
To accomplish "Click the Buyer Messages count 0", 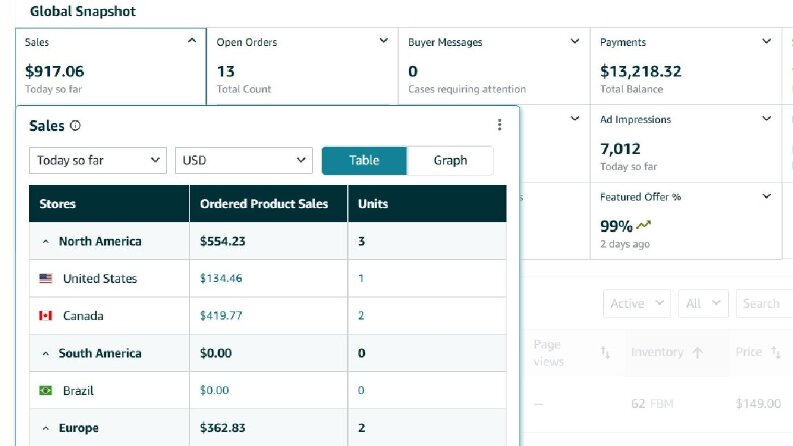I will 413,71.
